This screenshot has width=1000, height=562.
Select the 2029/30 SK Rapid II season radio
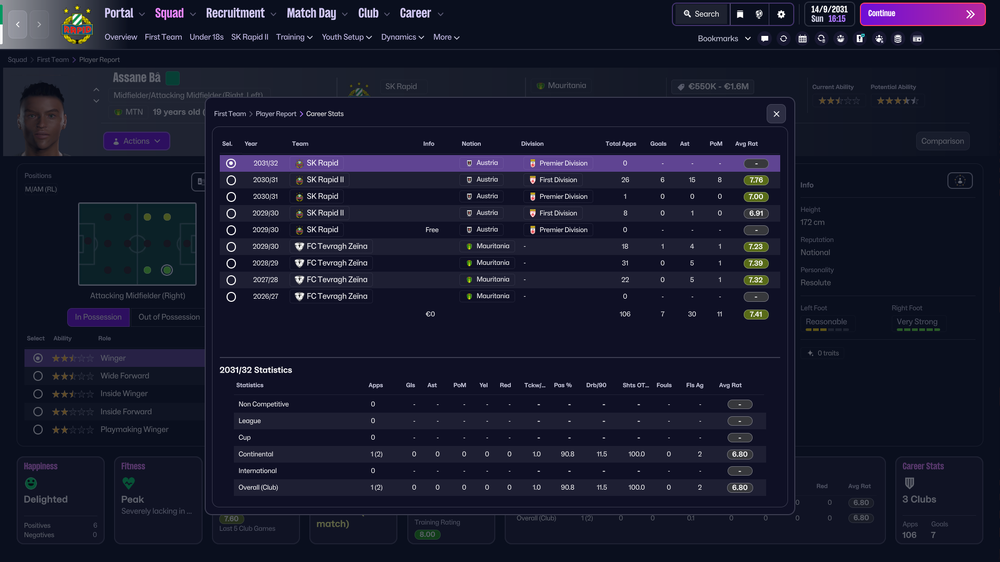tap(231, 213)
